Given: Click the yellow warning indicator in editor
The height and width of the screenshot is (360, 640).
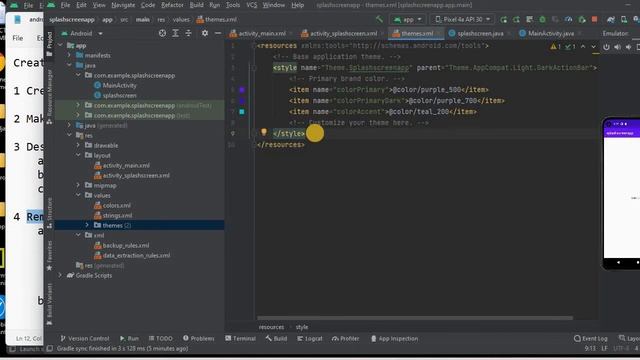Looking at the screenshot, I should click(556, 47).
